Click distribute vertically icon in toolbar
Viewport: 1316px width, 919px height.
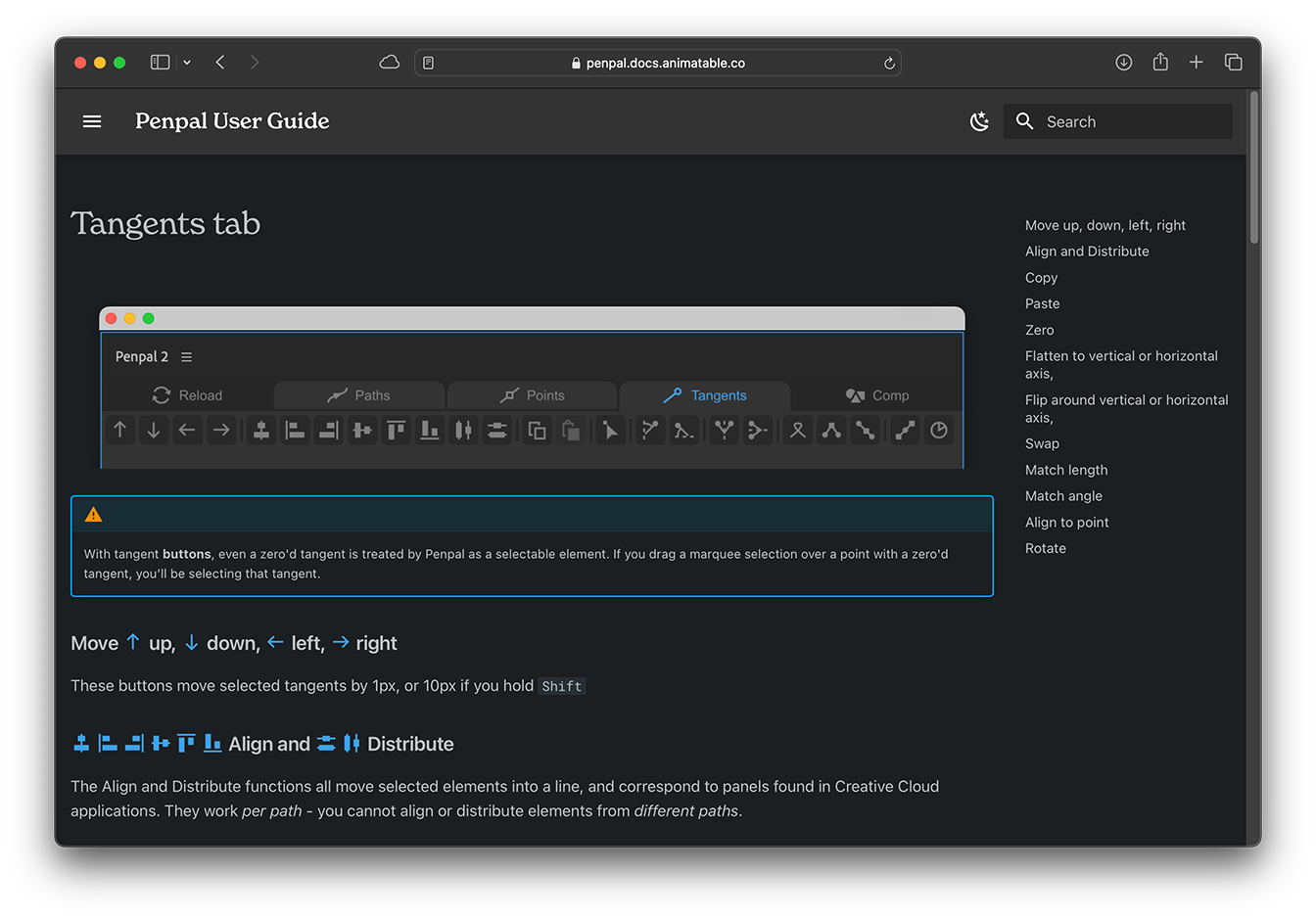[497, 430]
